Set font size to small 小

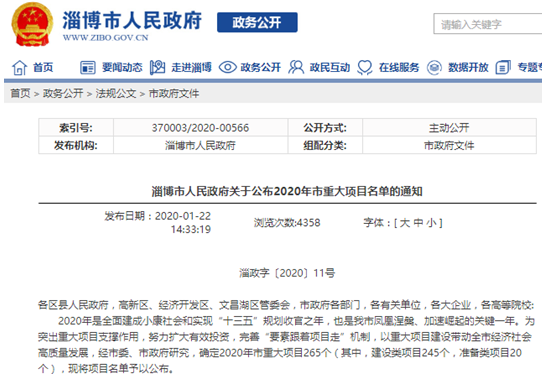pos(432,223)
